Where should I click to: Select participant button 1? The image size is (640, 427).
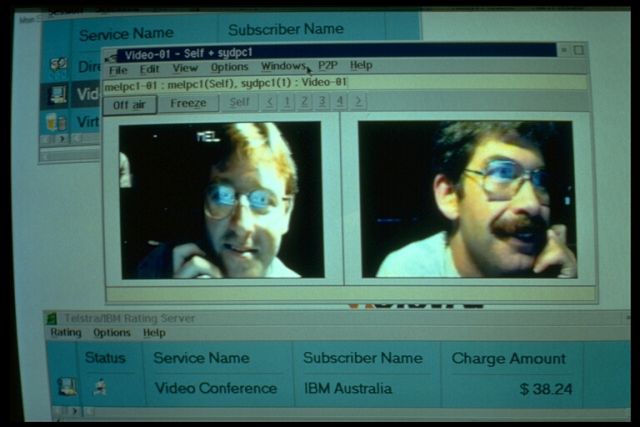pos(287,101)
